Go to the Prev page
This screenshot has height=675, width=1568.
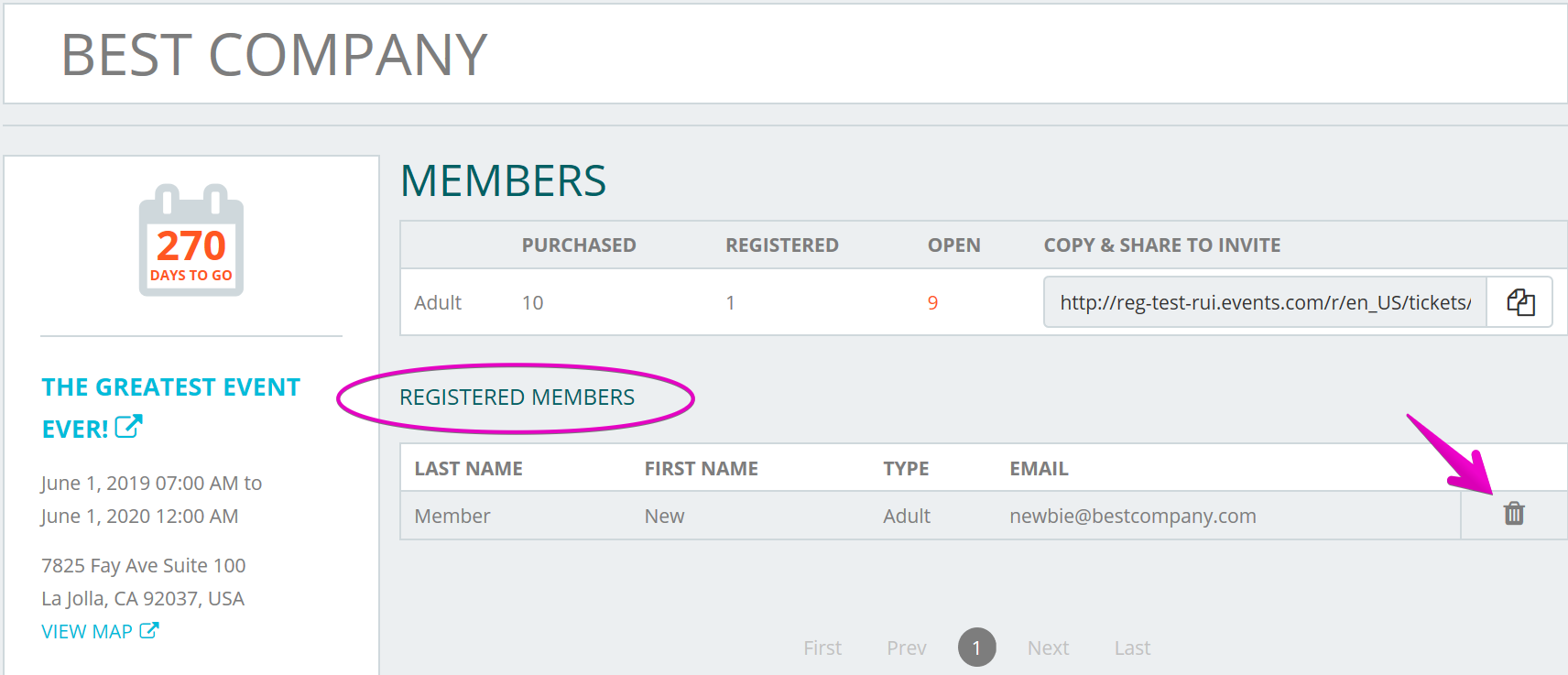907,648
